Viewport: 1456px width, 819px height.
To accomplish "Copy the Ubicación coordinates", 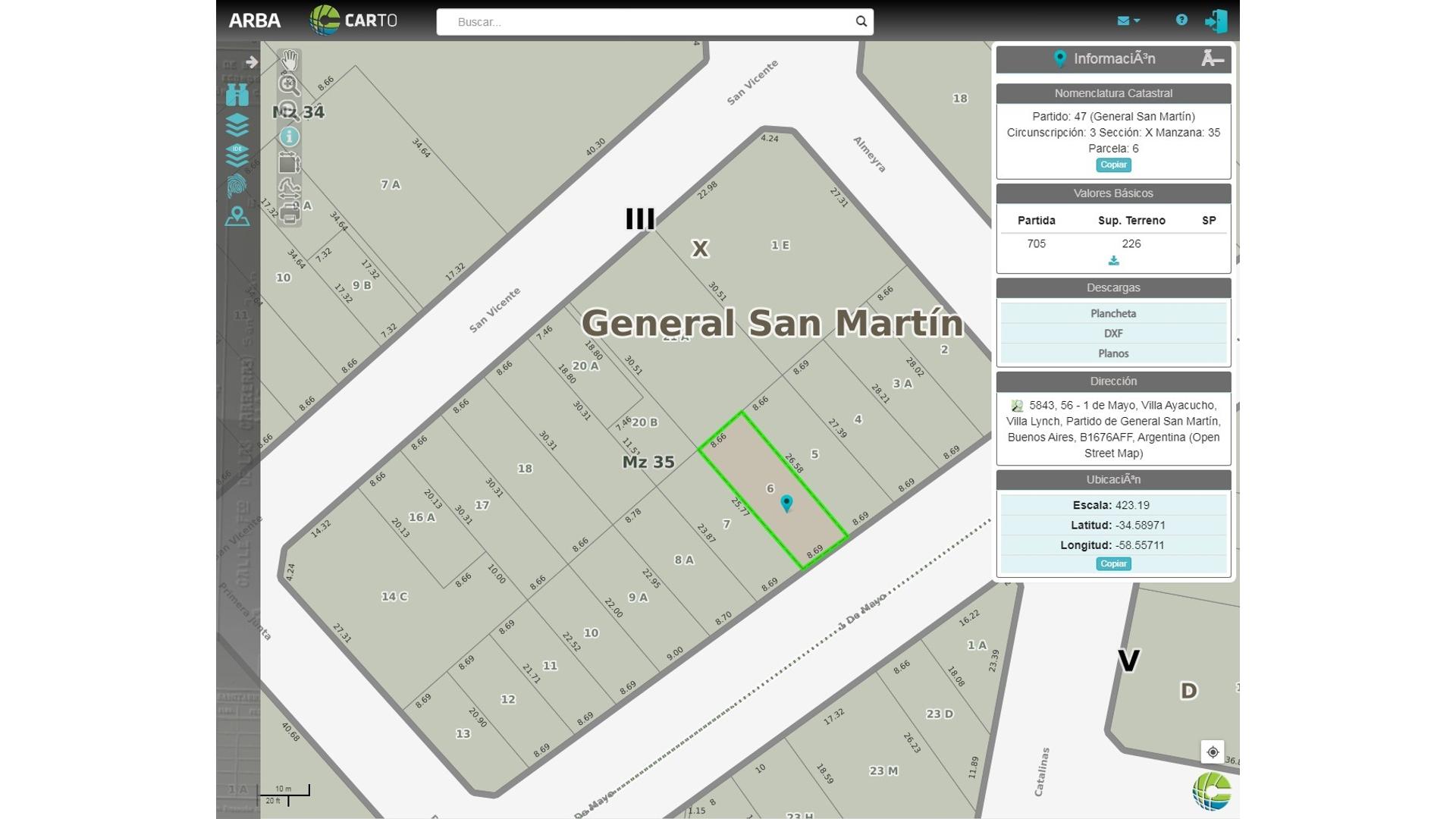I will pyautogui.click(x=1113, y=564).
